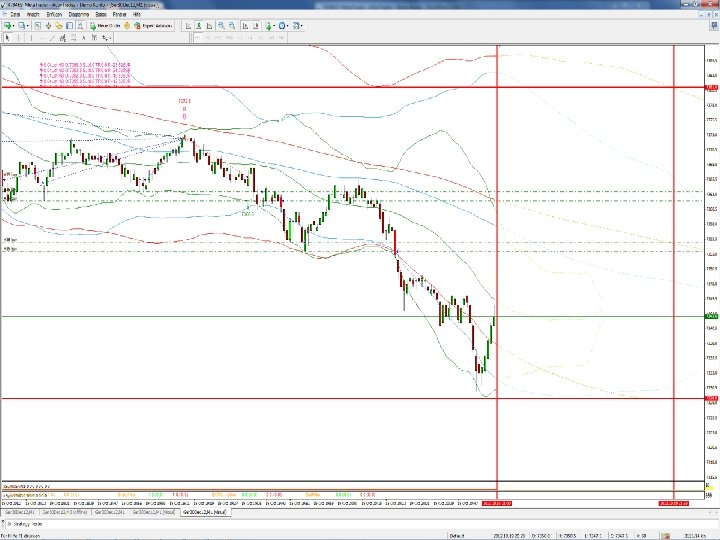Image resolution: width=720 pixels, height=540 pixels.
Task: Select the text tool
Action: click(x=84, y=38)
